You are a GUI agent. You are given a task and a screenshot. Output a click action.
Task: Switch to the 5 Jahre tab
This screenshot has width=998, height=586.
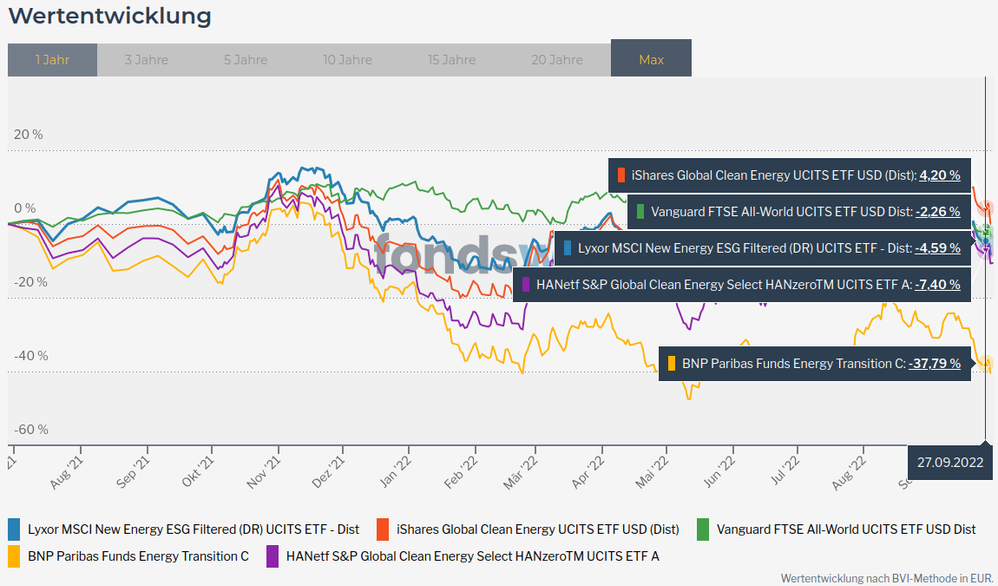tap(245, 59)
